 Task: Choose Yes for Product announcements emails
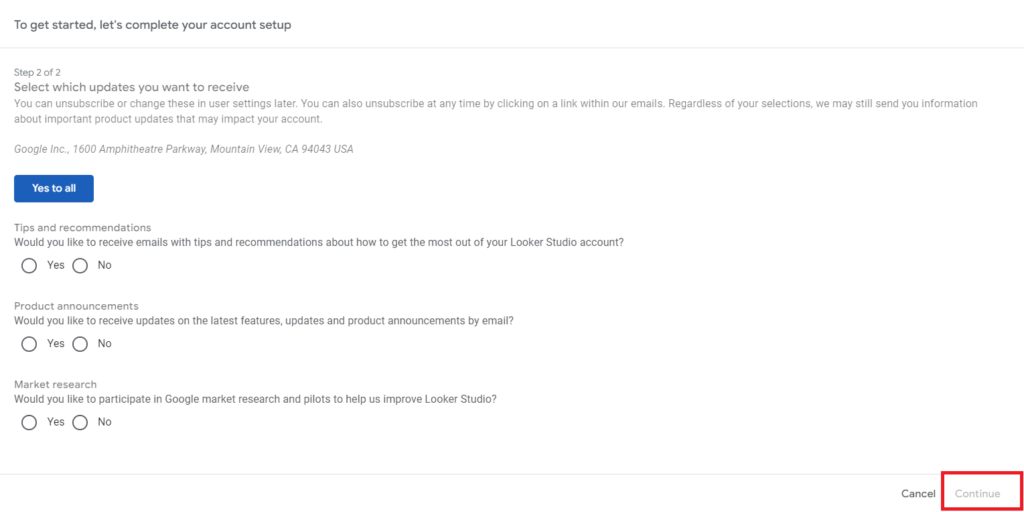coord(29,343)
